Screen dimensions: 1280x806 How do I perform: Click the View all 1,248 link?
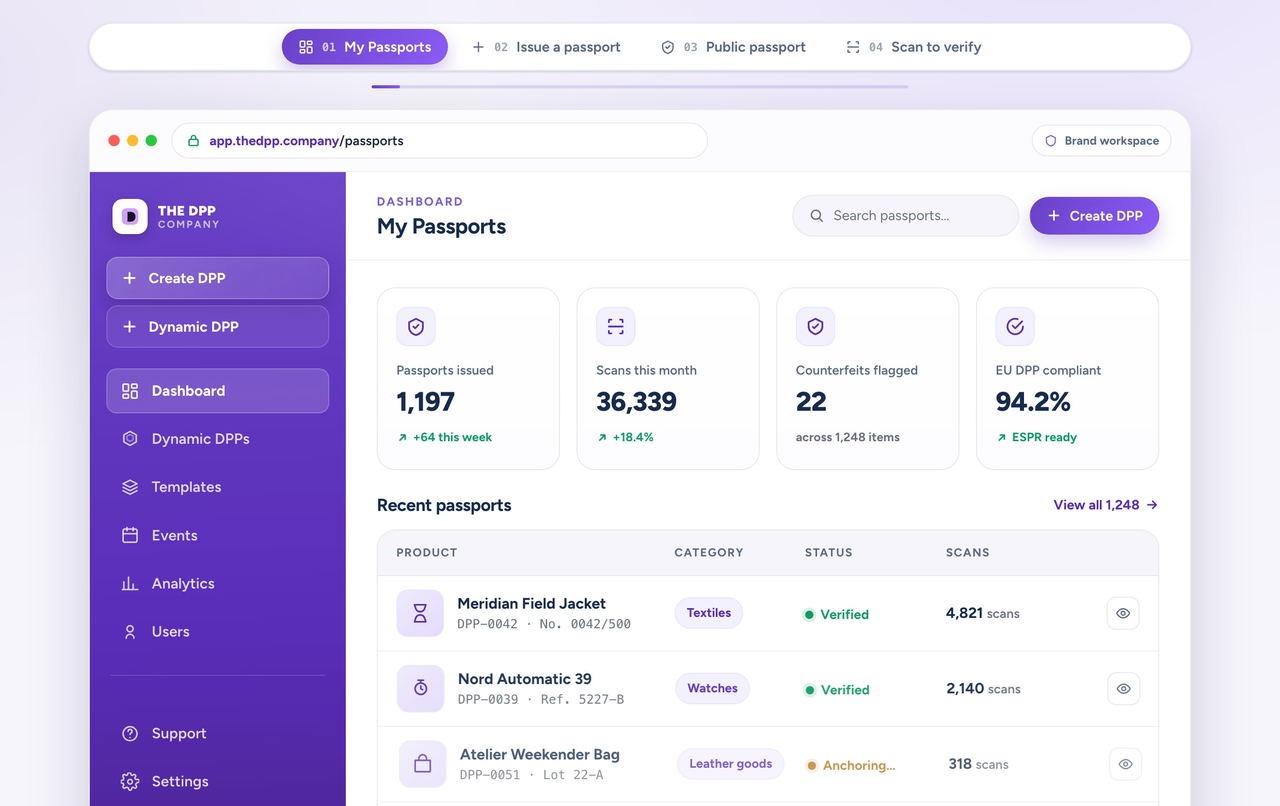coord(1105,505)
